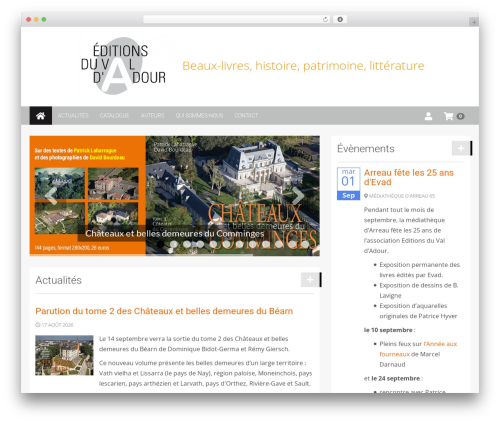Image resolution: width=500 pixels, height=423 pixels.
Task: Open the Catalogue menu item
Action: click(x=114, y=116)
